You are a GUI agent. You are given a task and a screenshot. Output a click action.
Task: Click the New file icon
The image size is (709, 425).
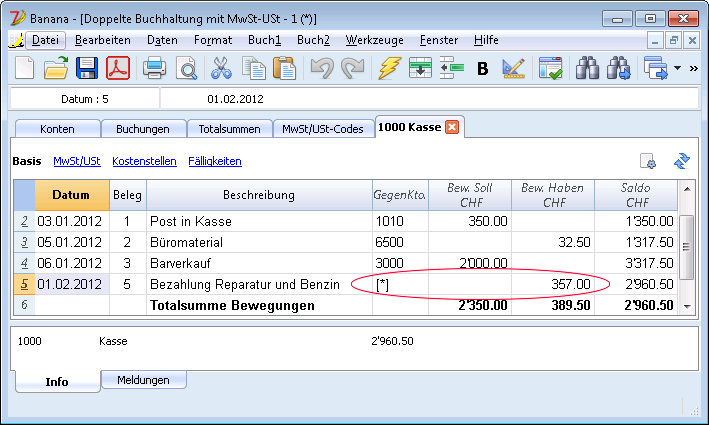pyautogui.click(x=24, y=68)
